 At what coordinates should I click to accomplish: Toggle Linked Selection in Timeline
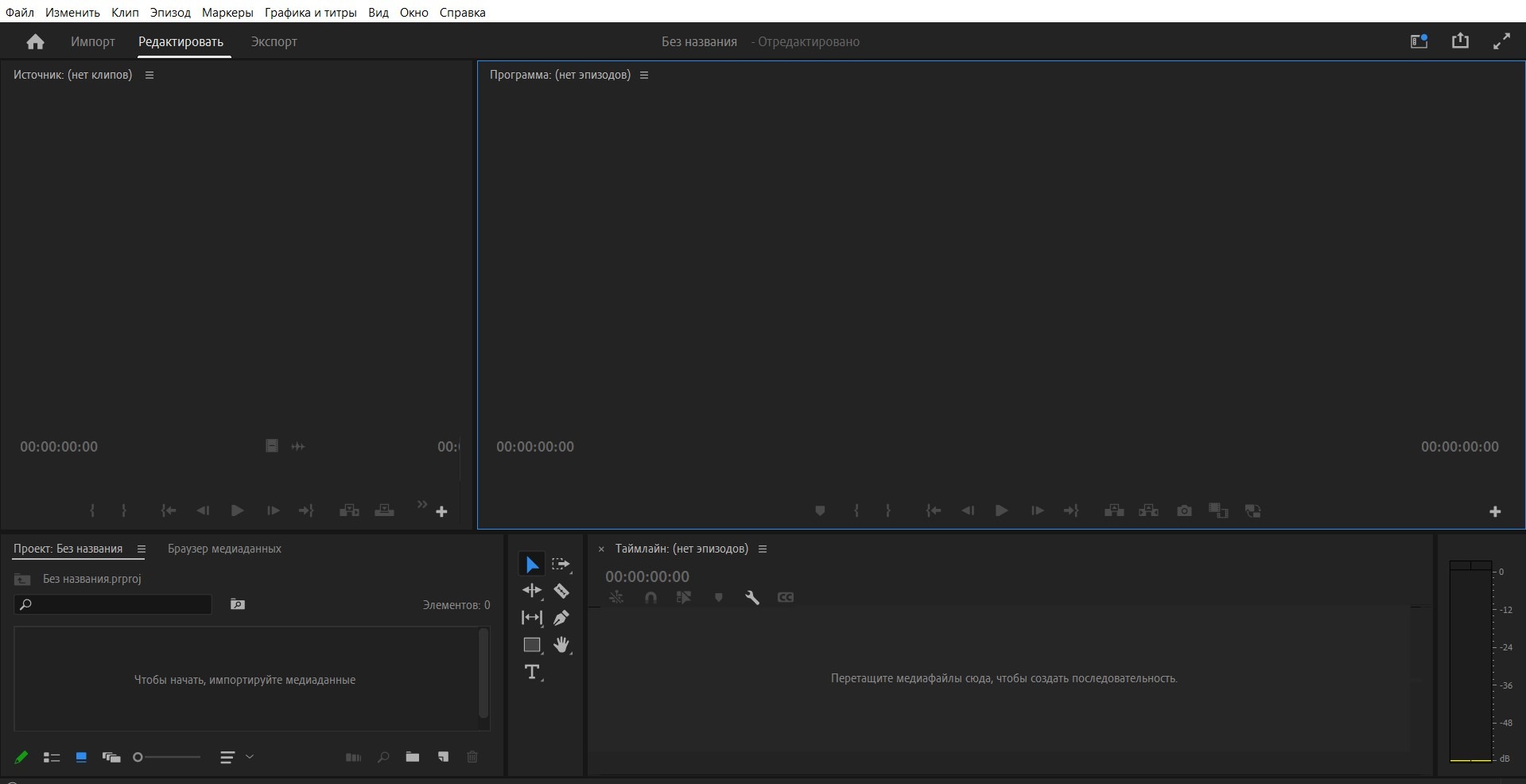(684, 597)
